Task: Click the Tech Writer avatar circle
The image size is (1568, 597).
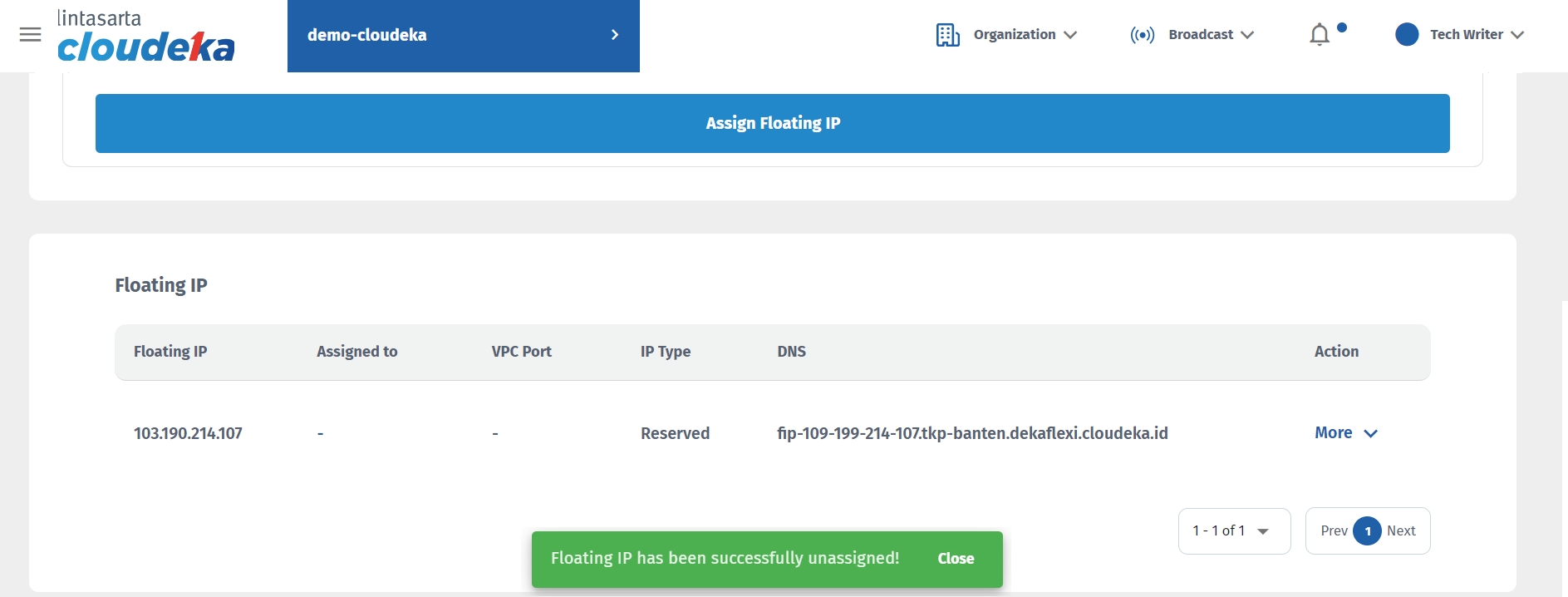Action: pyautogui.click(x=1407, y=35)
